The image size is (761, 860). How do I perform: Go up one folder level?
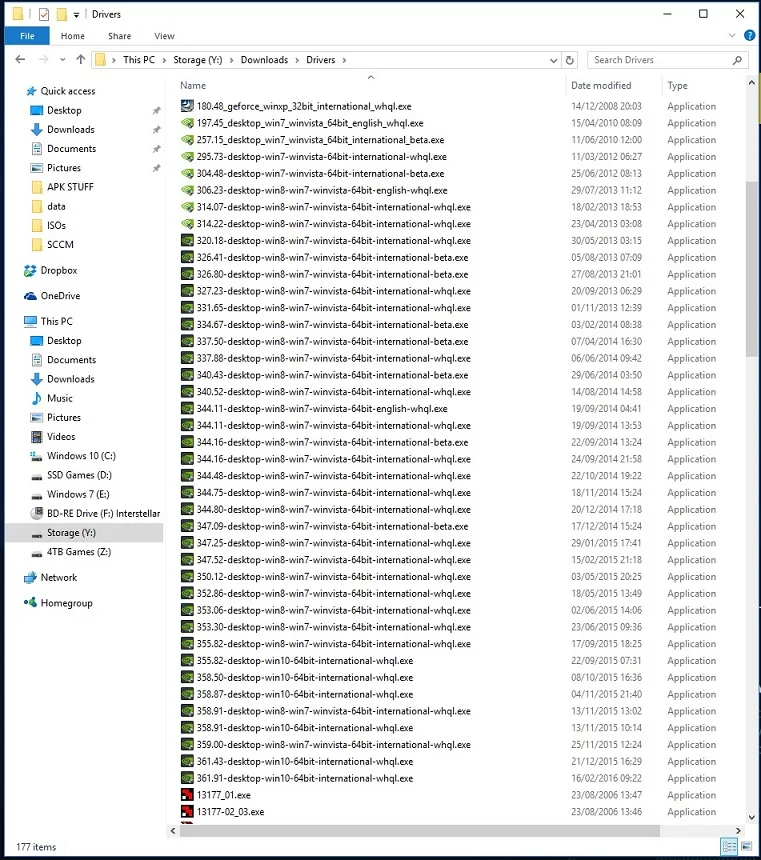[x=81, y=59]
